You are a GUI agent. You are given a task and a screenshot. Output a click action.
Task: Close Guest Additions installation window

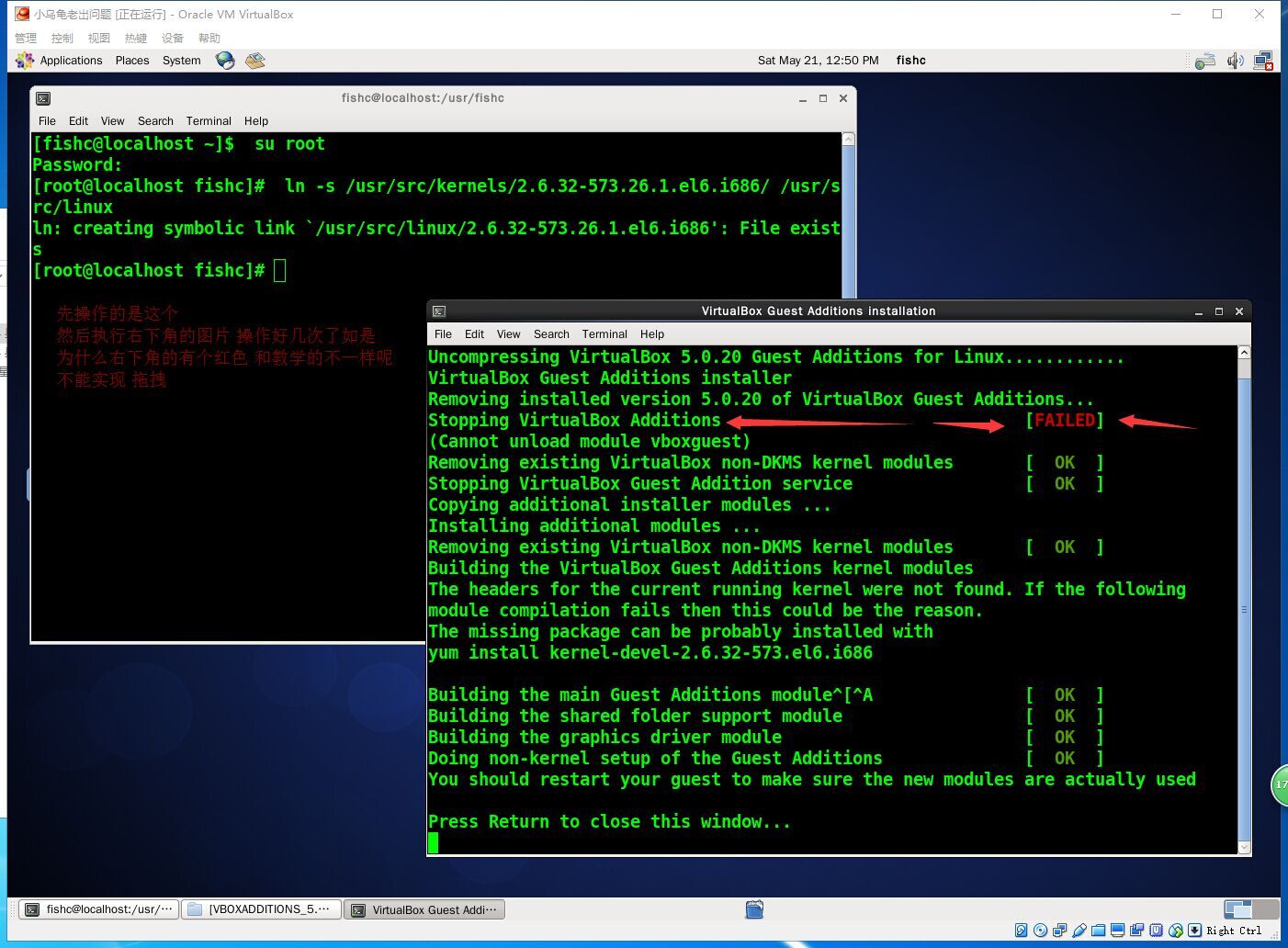tap(1239, 311)
